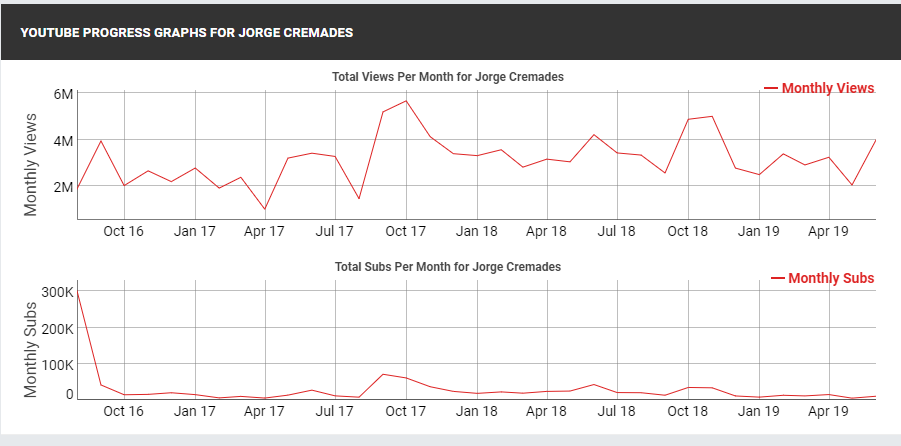Click the 'Total Views Per Month' chart title
This screenshot has width=901, height=446.
pos(449,77)
